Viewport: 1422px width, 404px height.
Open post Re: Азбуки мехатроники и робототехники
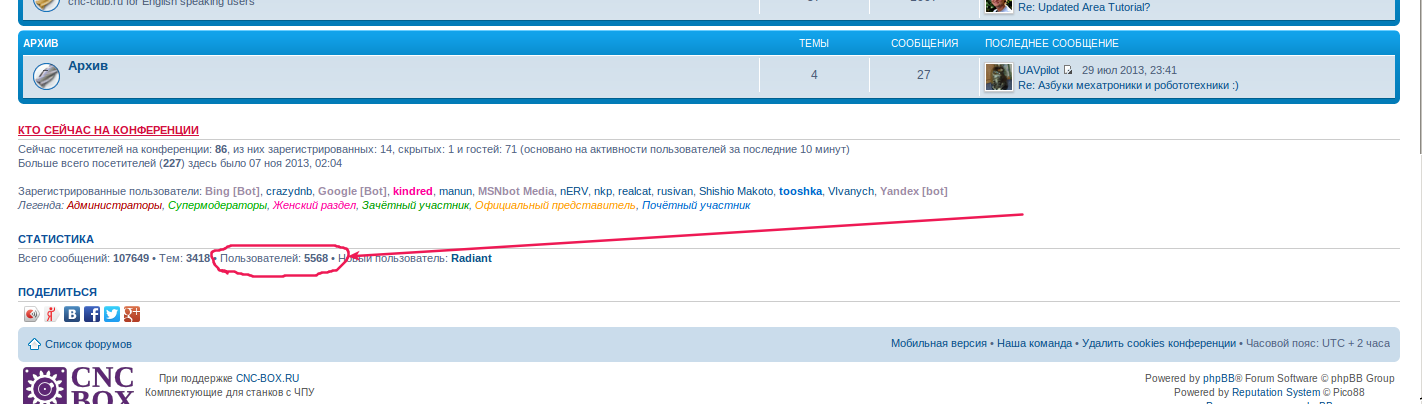(x=1128, y=86)
